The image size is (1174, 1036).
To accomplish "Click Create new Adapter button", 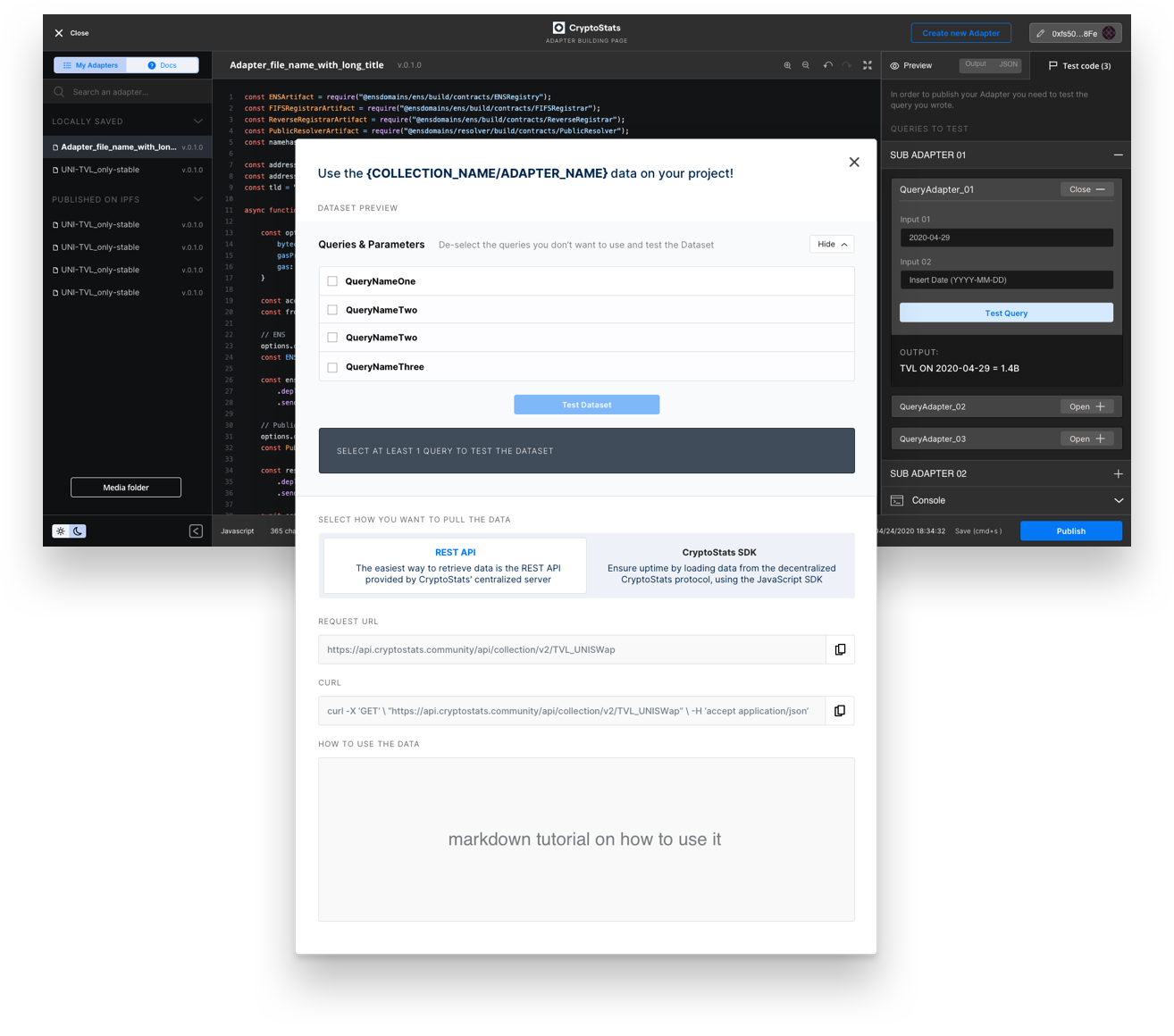I will pos(960,33).
